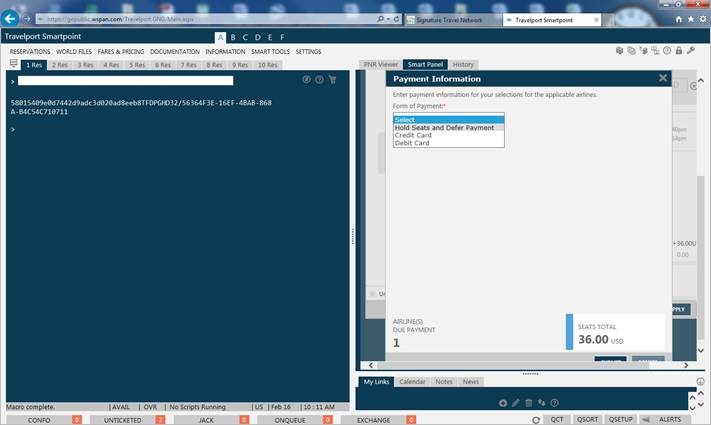
Task: Open the News tab
Action: [x=471, y=381]
